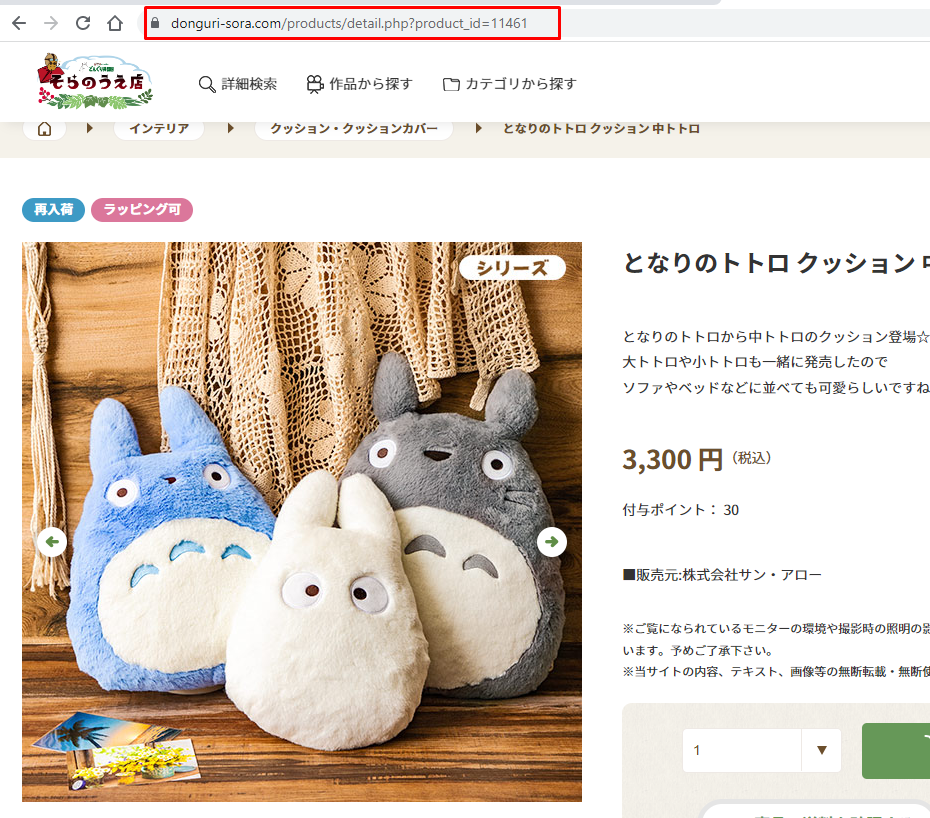930x818 pixels.
Task: Click the browser forward arrow
Action: click(x=51, y=23)
